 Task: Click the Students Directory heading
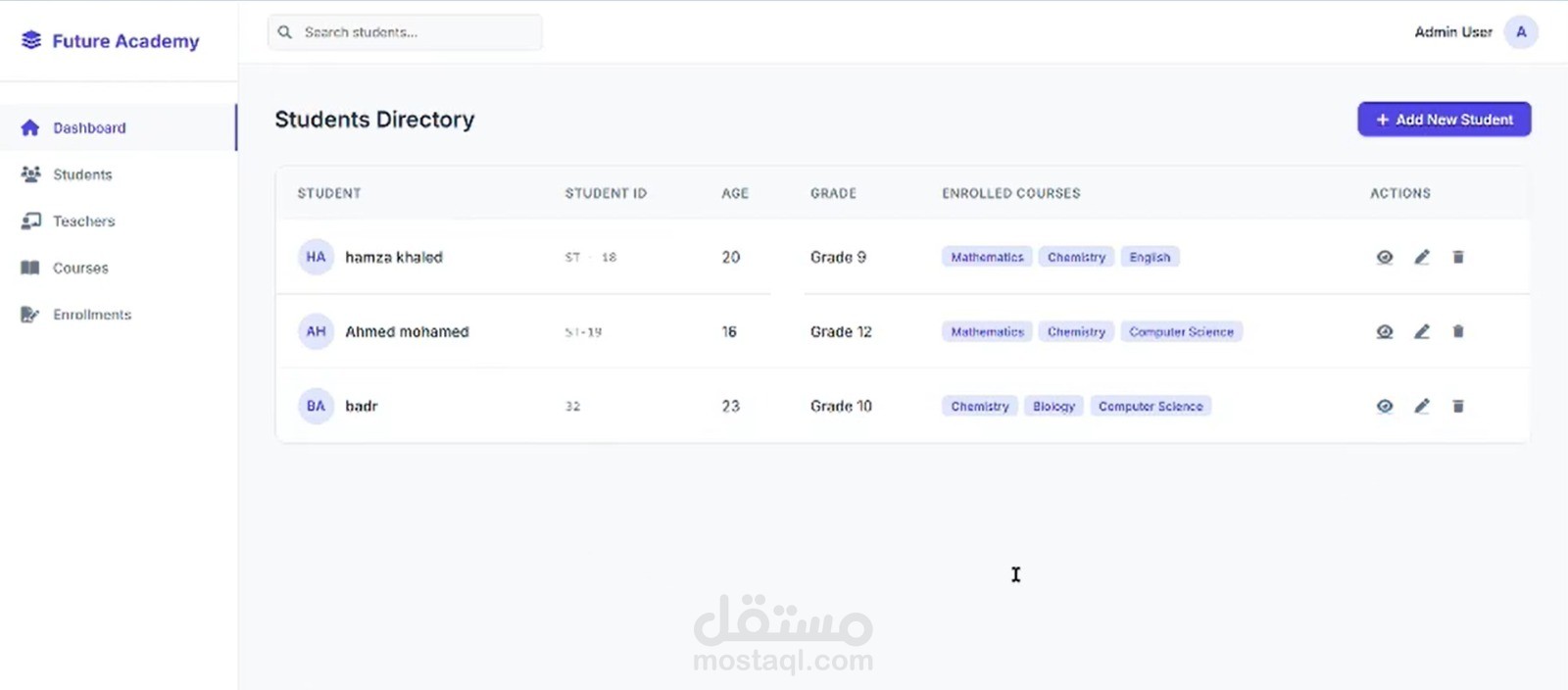374,120
